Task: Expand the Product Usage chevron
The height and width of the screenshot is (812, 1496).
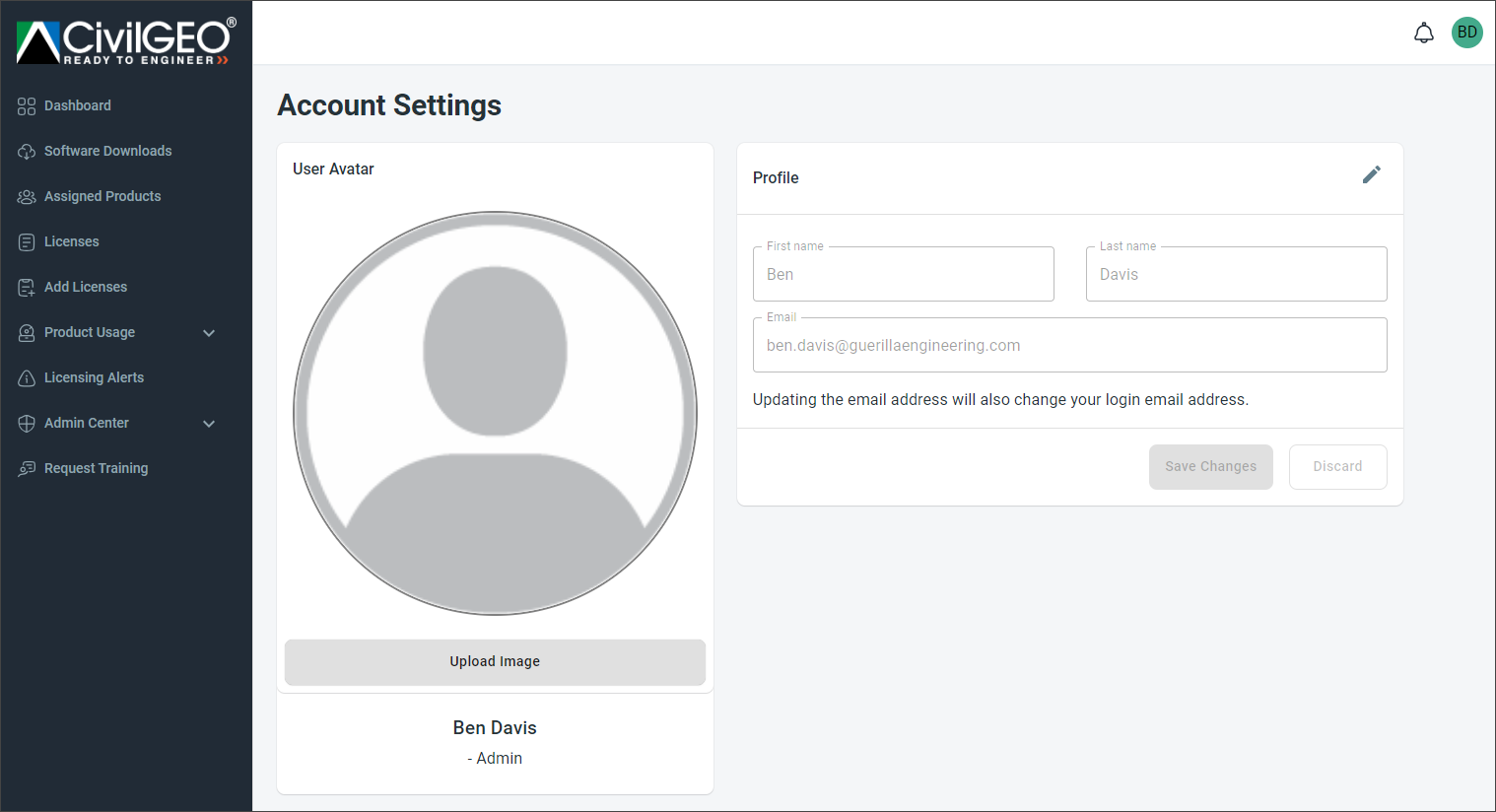Action: tap(209, 333)
